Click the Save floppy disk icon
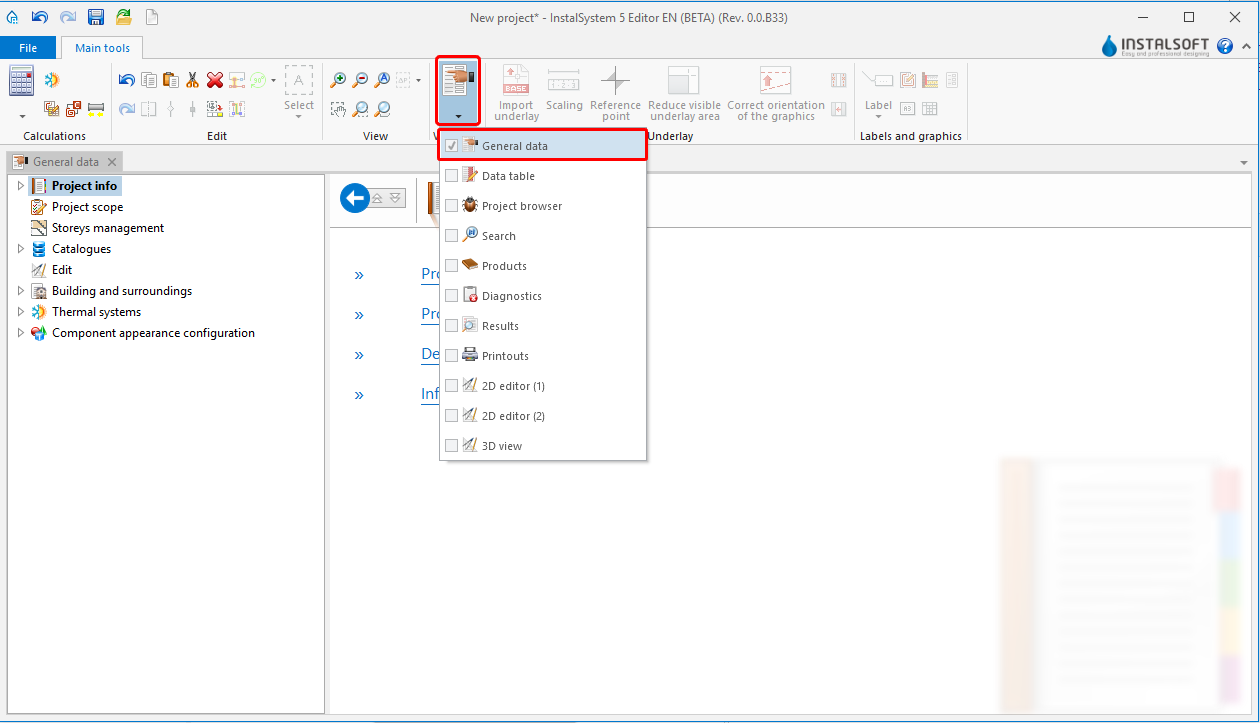Screen dimensions: 1260x723 coord(96,17)
